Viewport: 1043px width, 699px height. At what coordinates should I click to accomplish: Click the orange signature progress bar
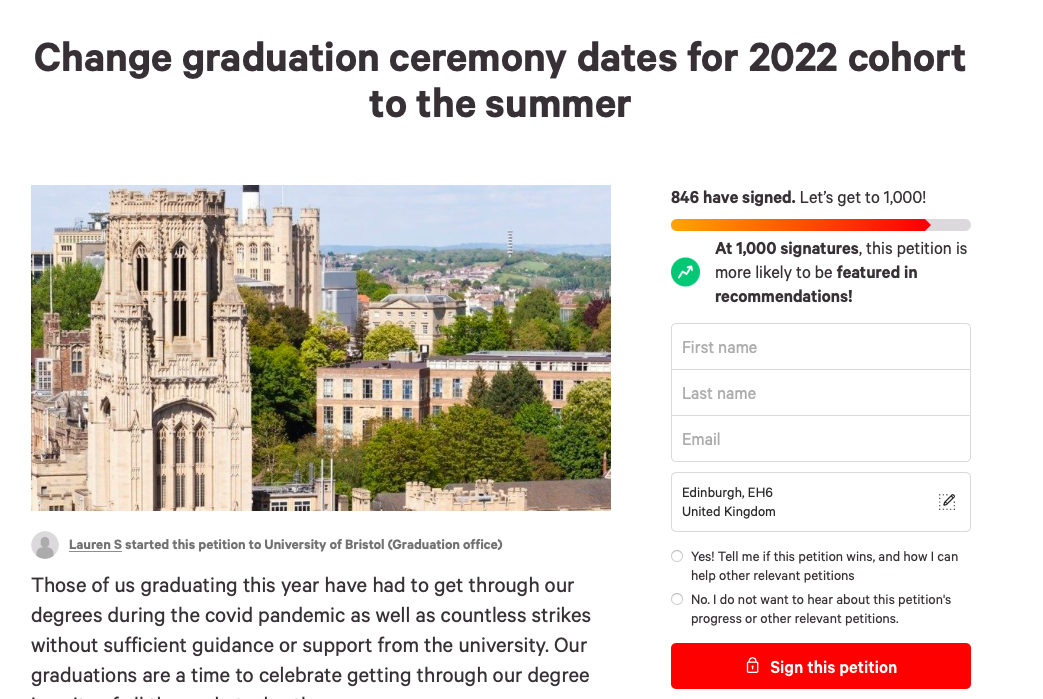(x=800, y=225)
